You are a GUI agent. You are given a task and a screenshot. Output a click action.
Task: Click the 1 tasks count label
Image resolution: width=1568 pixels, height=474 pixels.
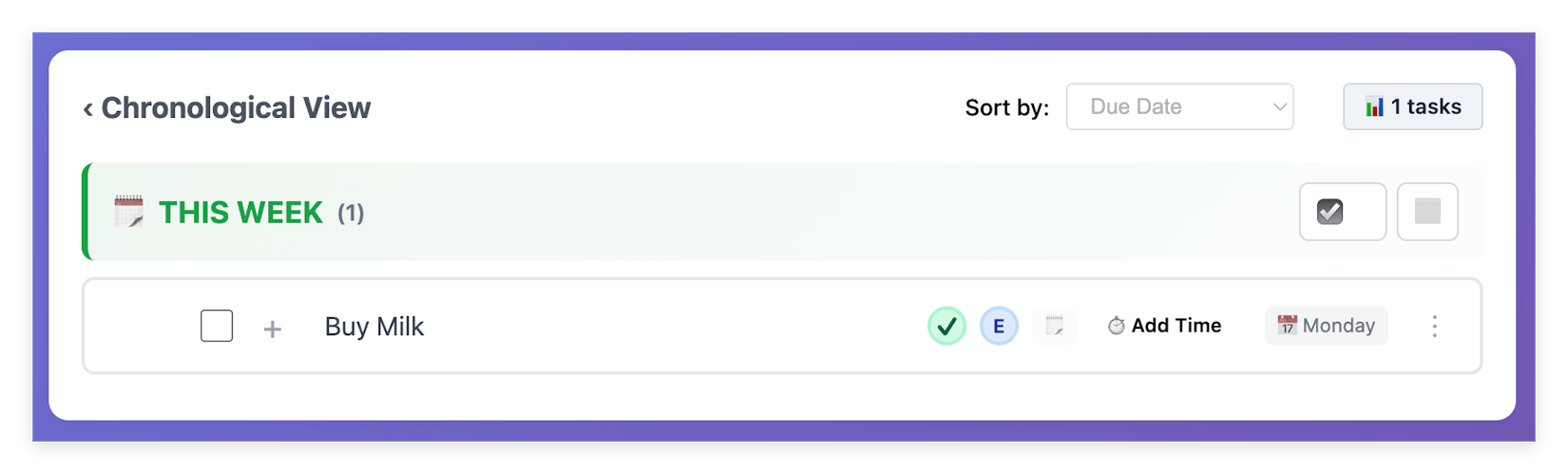1425,107
